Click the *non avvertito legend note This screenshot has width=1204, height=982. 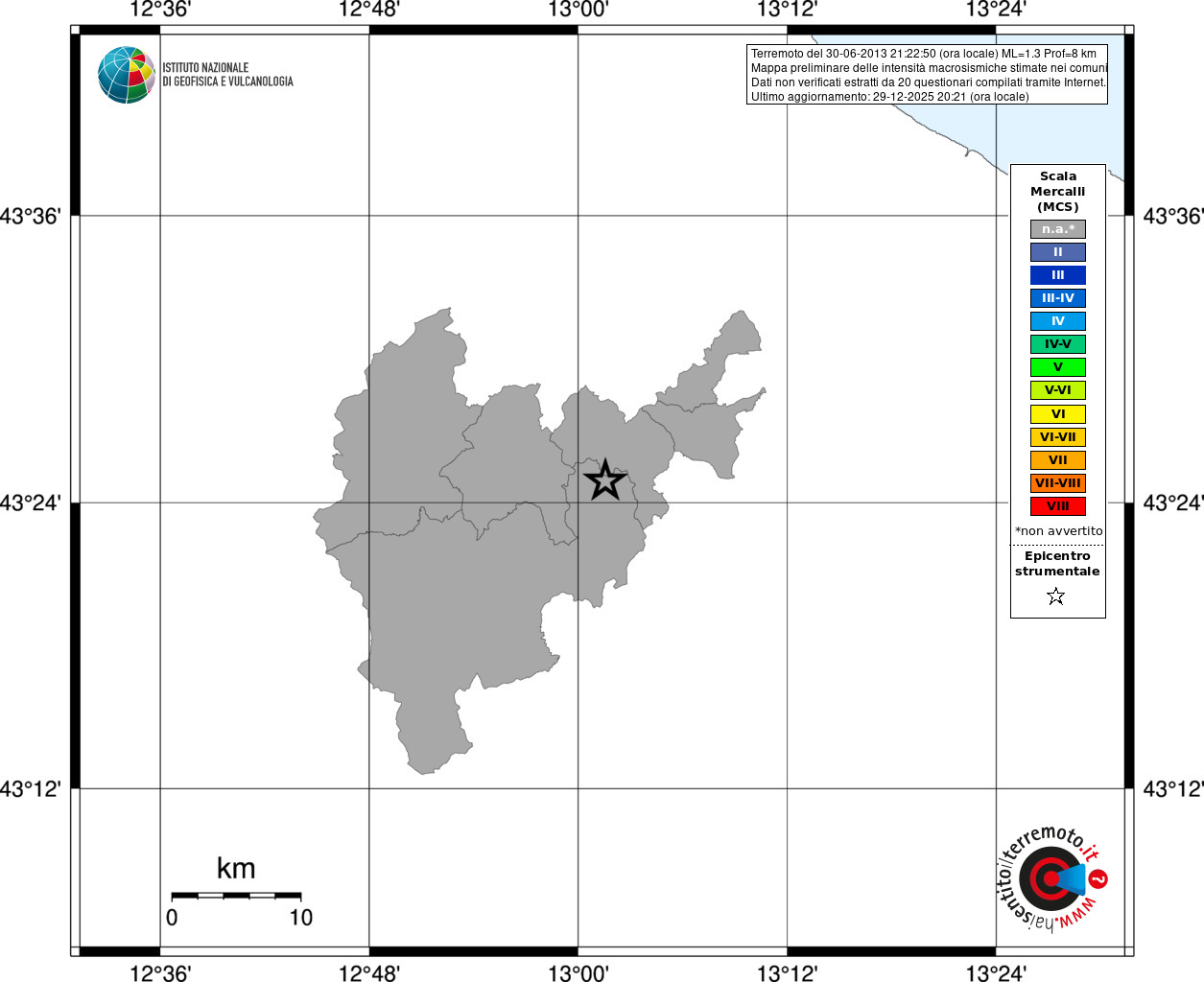point(1058,531)
